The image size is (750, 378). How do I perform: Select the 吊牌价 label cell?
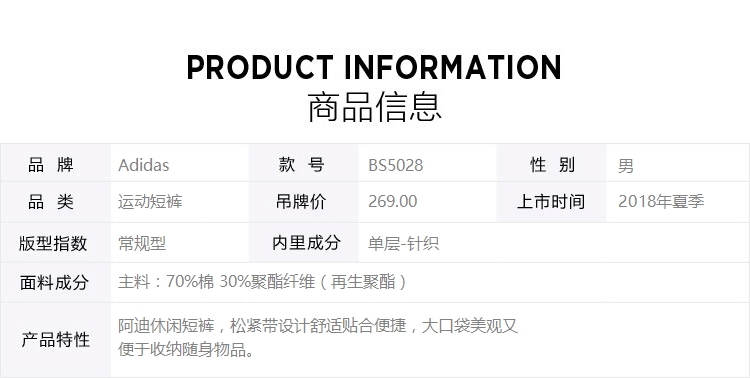click(x=304, y=202)
